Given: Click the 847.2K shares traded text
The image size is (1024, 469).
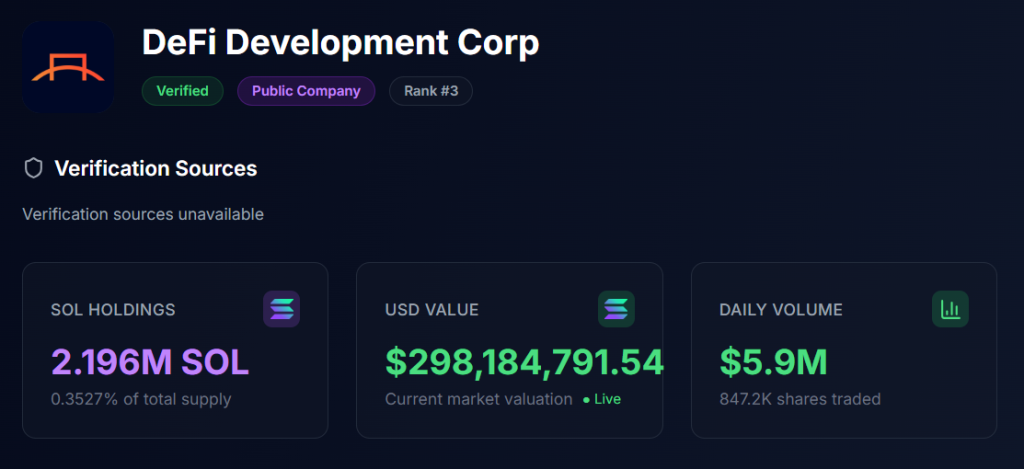Looking at the screenshot, I should click(800, 399).
